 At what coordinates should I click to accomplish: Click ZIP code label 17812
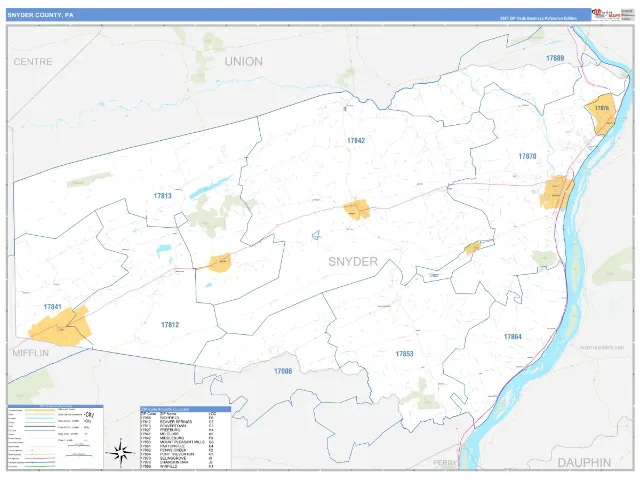pos(170,325)
